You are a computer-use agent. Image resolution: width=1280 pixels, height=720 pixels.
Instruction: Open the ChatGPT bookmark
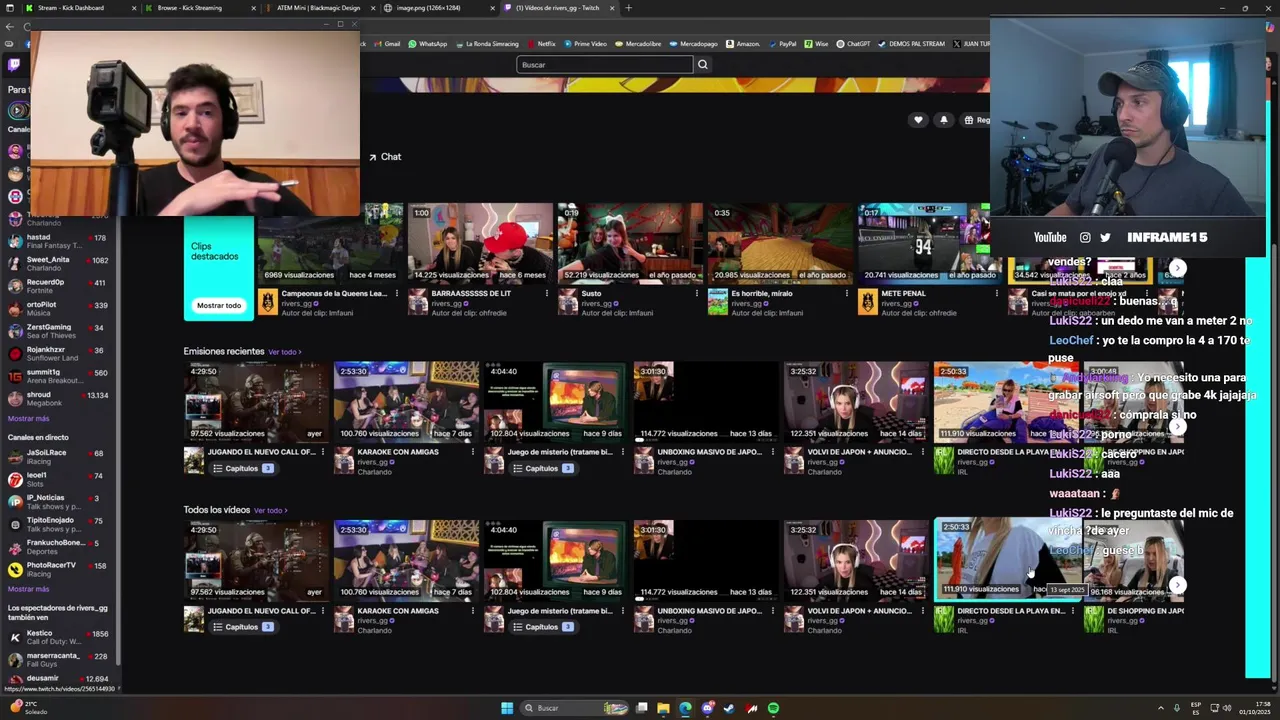tap(853, 44)
